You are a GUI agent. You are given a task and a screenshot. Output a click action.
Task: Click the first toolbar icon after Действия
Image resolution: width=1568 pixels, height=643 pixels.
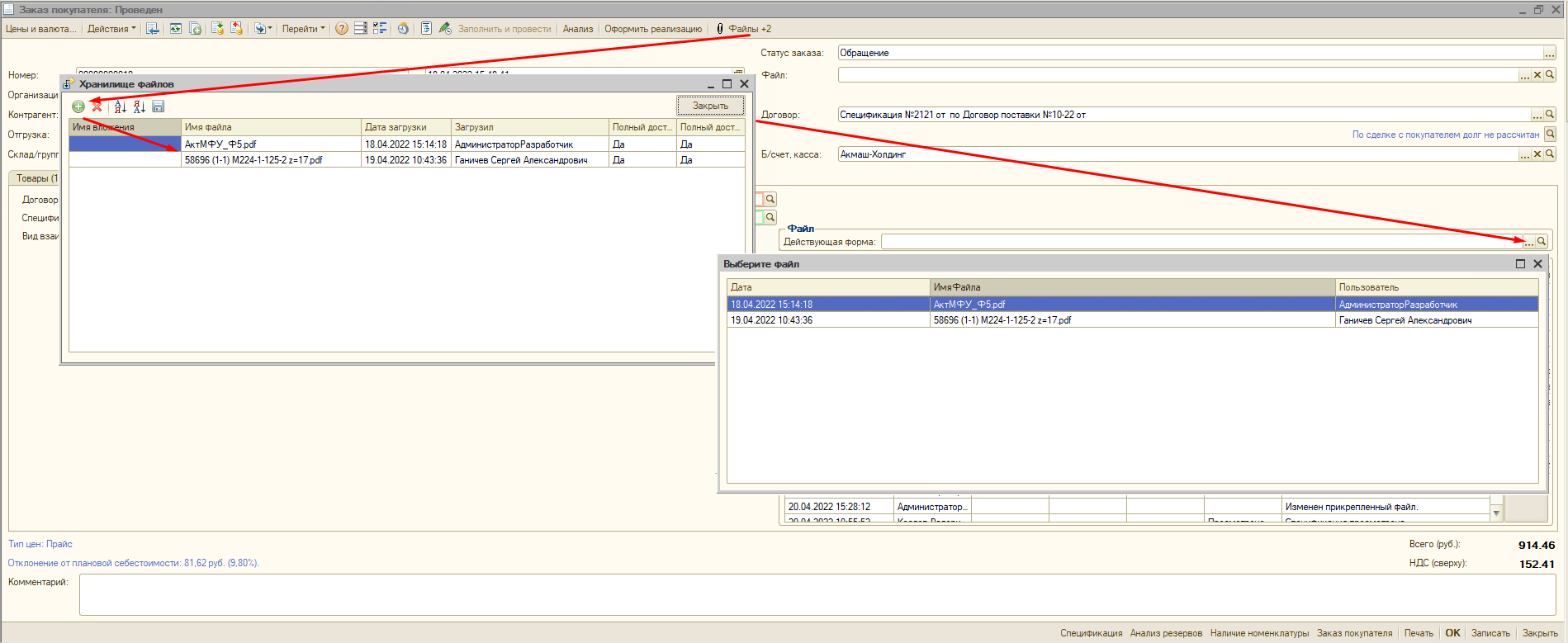(x=153, y=29)
